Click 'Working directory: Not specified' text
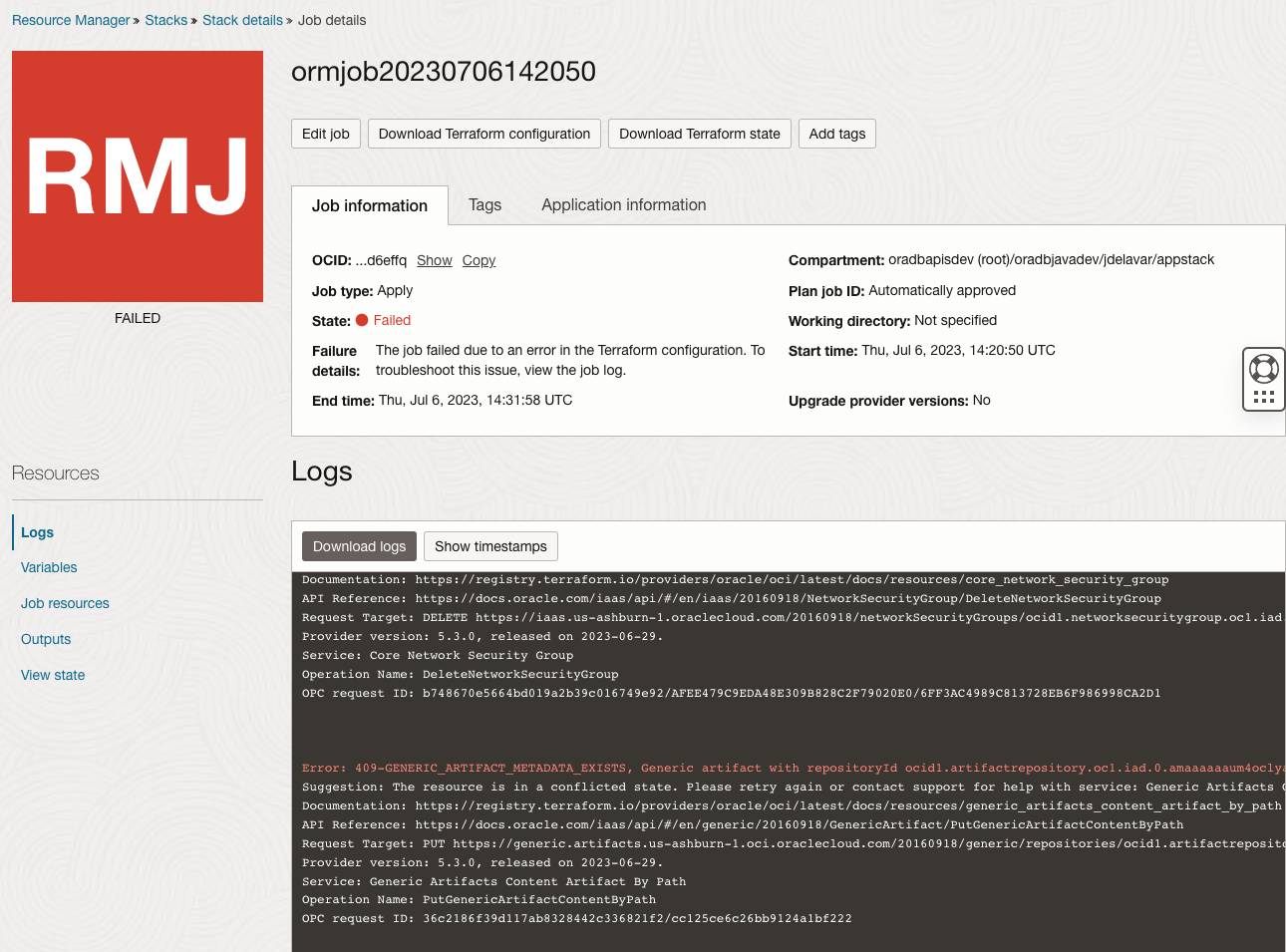The height and width of the screenshot is (952, 1286). point(892,320)
